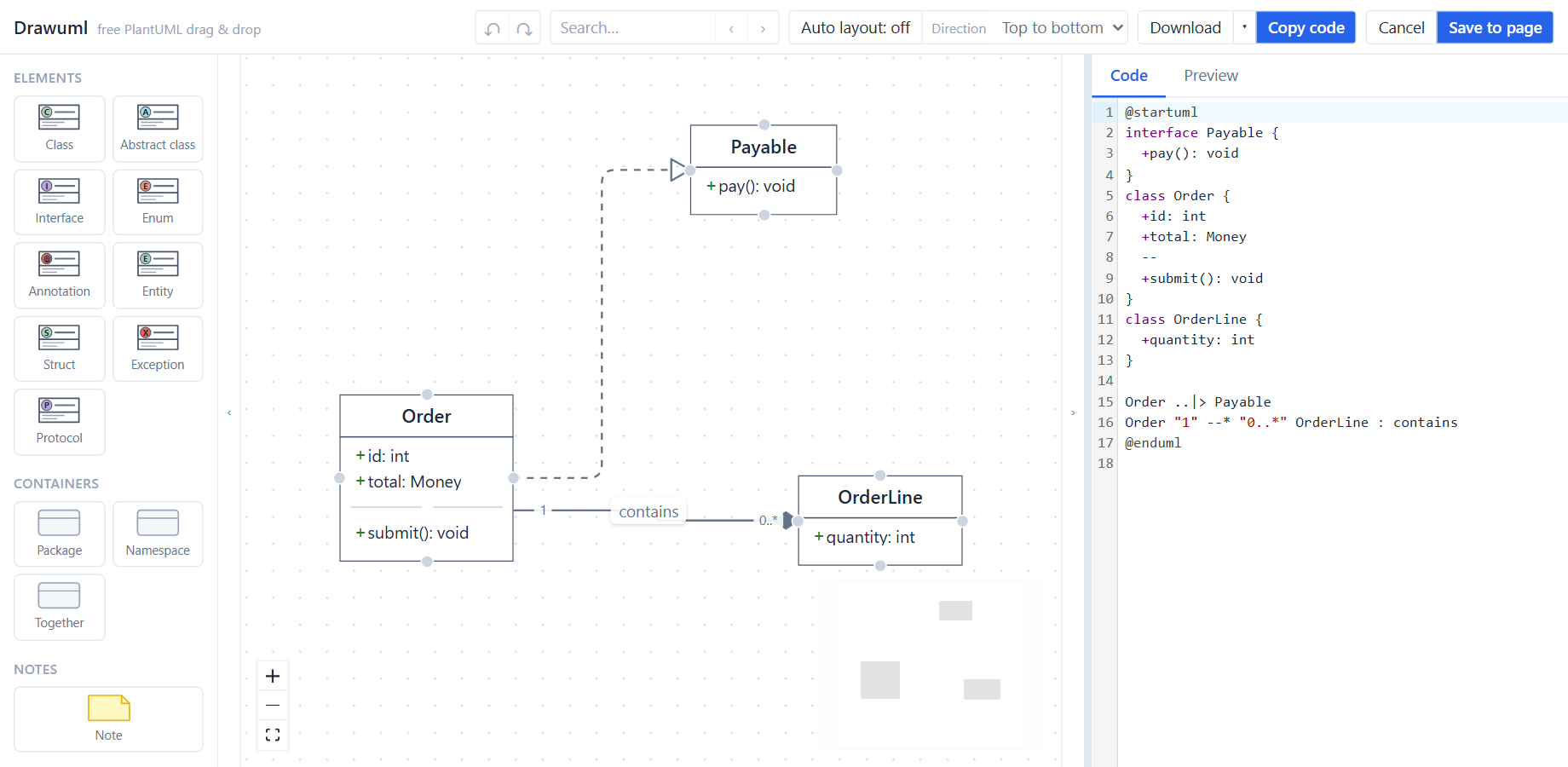Collapse the left elements panel
This screenshot has width=1568, height=767.
(229, 412)
